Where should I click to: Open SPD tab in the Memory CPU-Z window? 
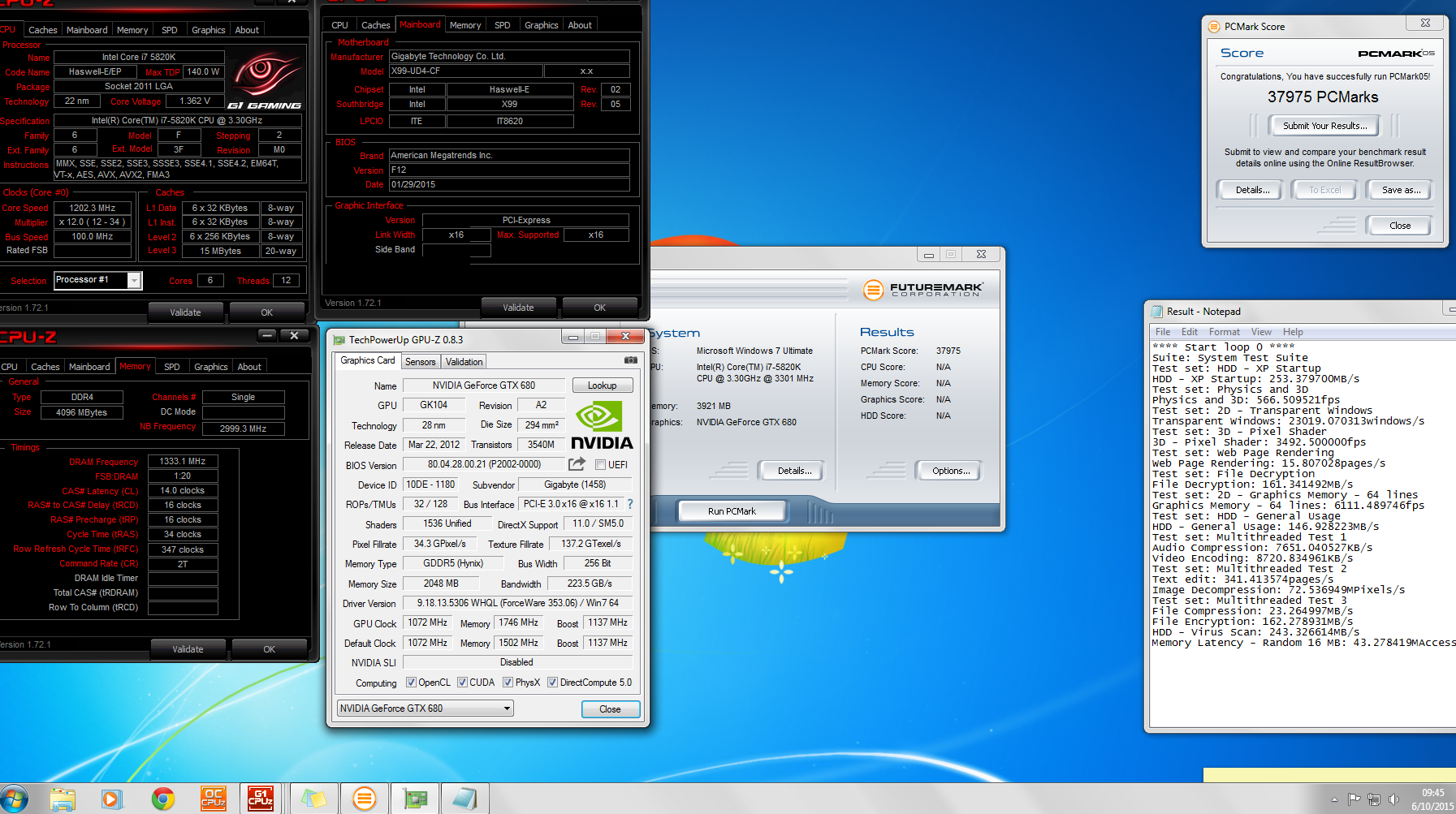pyautogui.click(x=172, y=367)
